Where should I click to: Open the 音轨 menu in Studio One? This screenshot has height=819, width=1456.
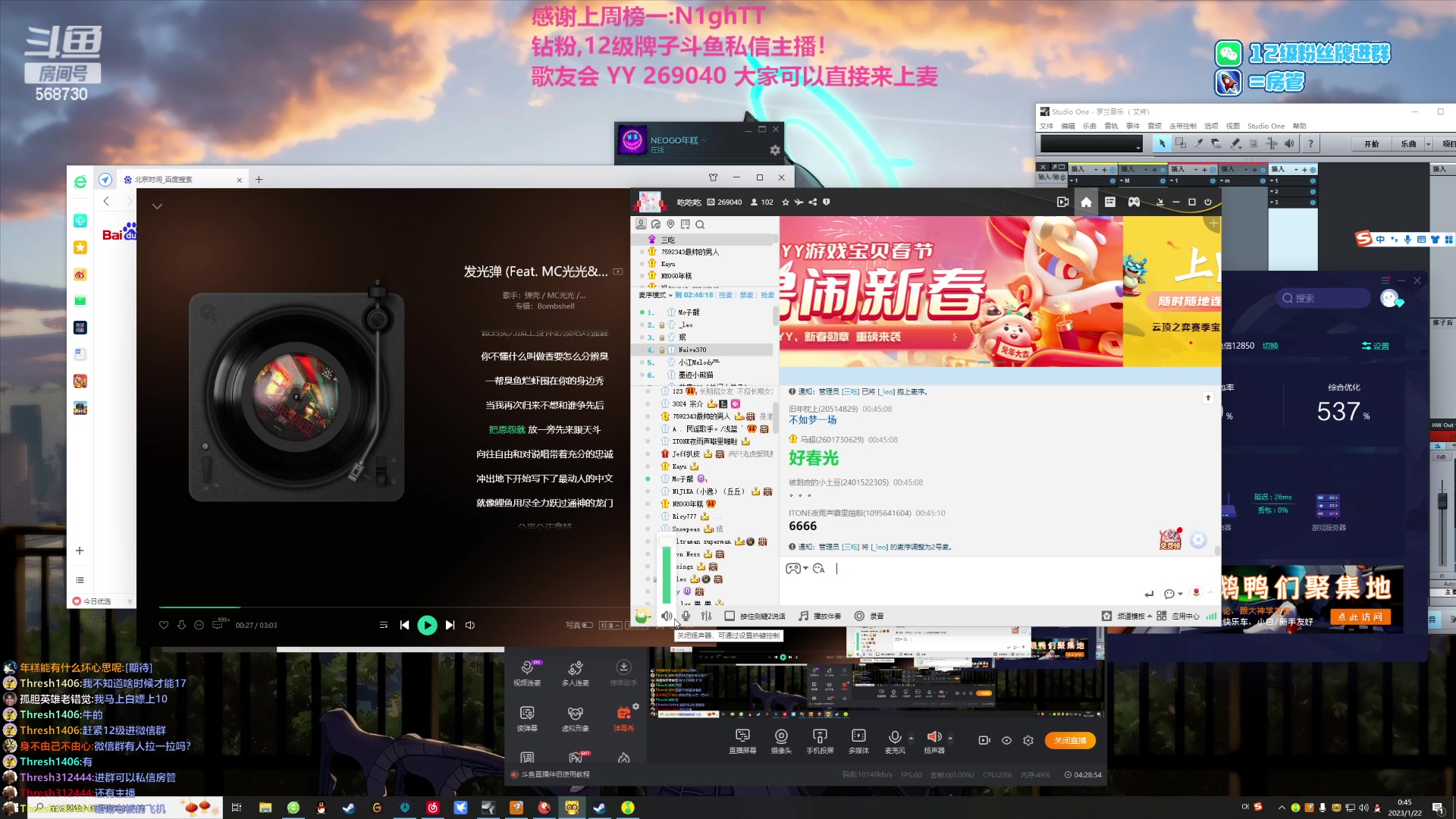1111,126
